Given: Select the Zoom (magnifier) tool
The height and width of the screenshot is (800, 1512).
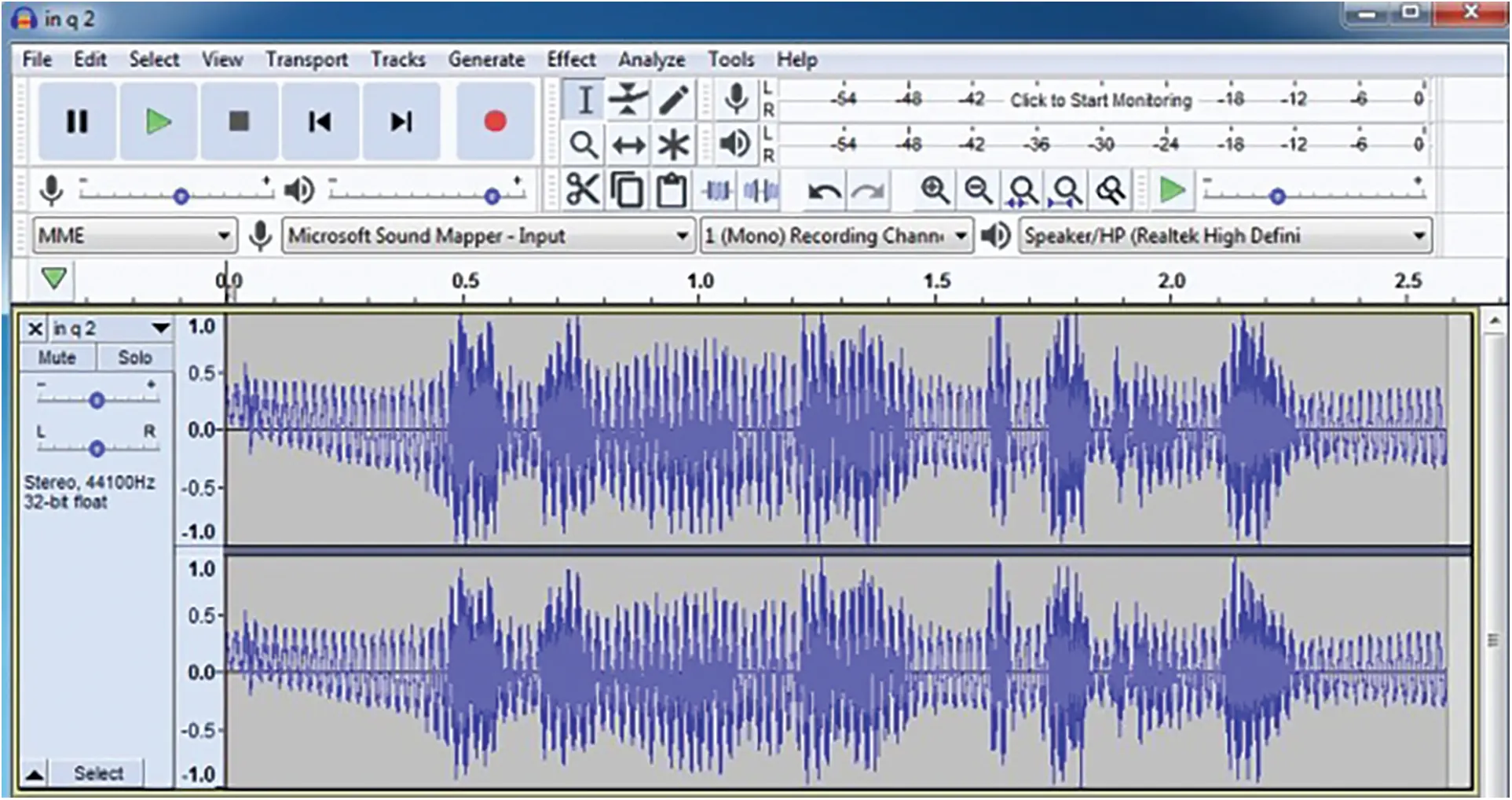Looking at the screenshot, I should tap(584, 145).
